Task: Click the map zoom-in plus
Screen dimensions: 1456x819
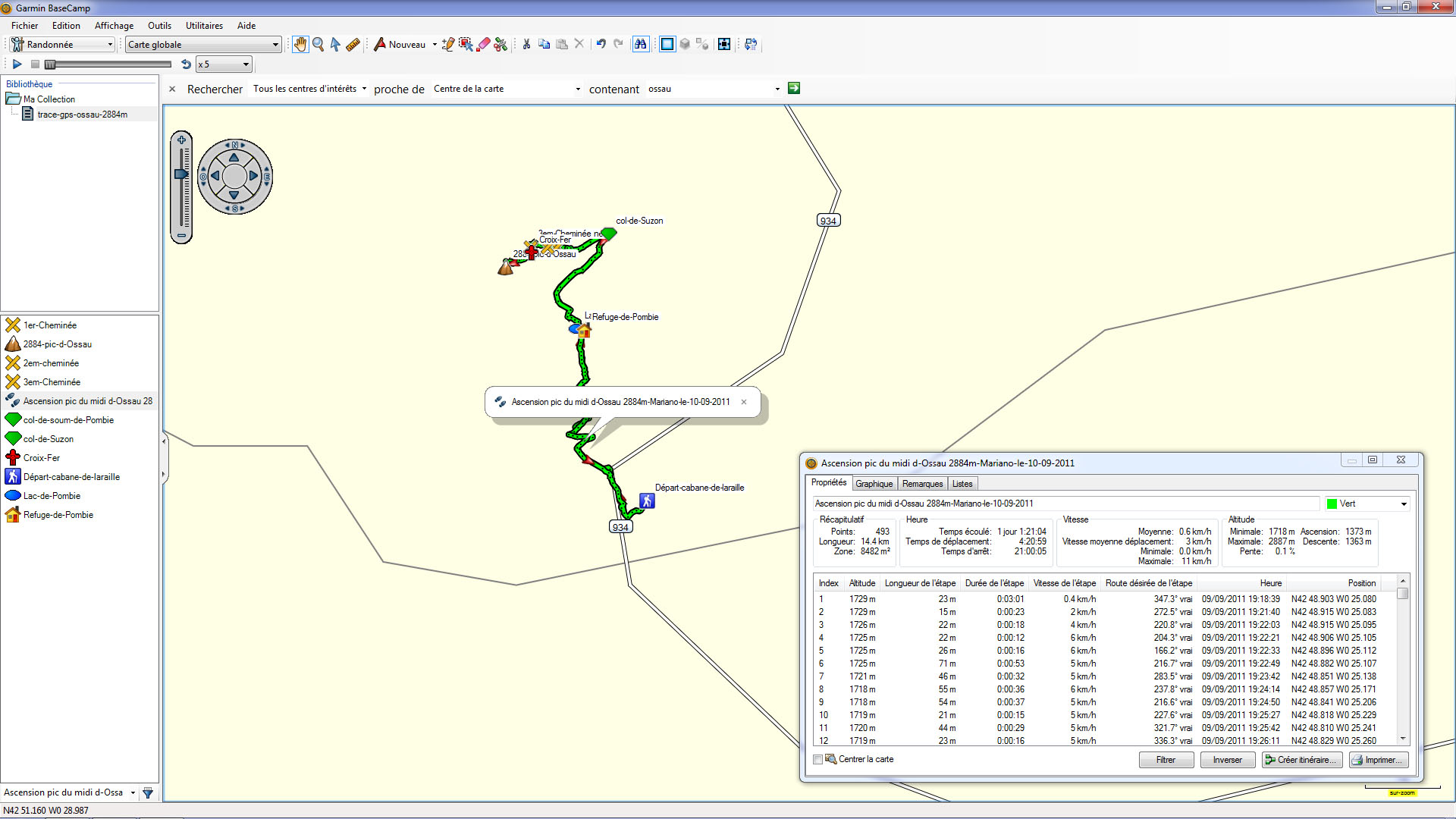Action: 181,140
